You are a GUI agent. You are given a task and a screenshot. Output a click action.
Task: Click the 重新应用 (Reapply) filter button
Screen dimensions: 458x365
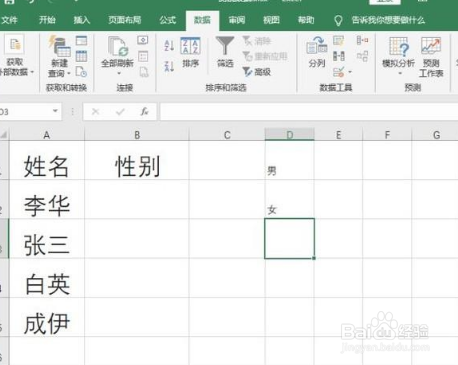265,56
